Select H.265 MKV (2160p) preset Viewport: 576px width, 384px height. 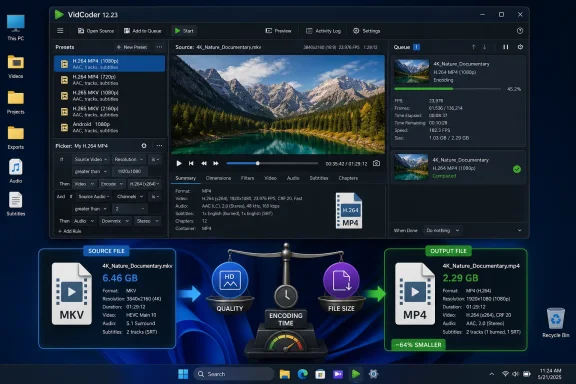[109, 111]
